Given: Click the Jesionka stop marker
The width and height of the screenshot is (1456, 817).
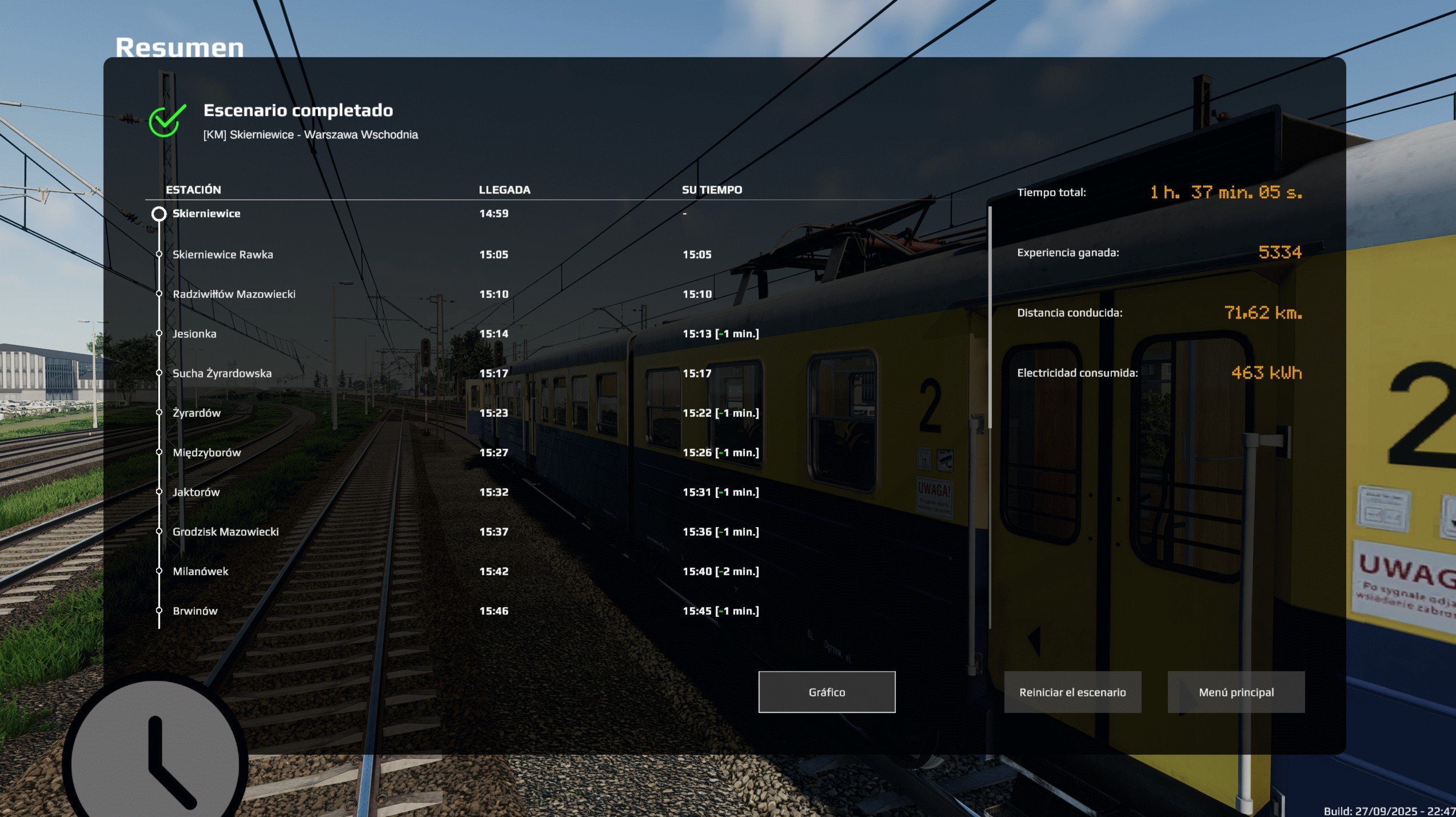Looking at the screenshot, I should [x=159, y=333].
